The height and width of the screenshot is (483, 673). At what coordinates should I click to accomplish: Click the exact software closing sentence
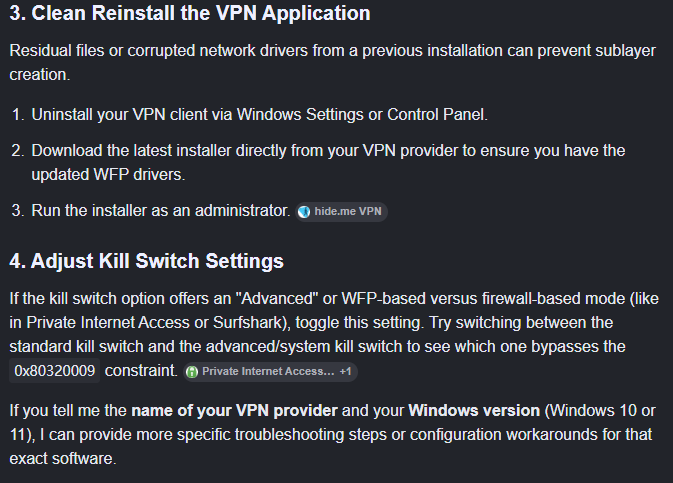[x=63, y=459]
